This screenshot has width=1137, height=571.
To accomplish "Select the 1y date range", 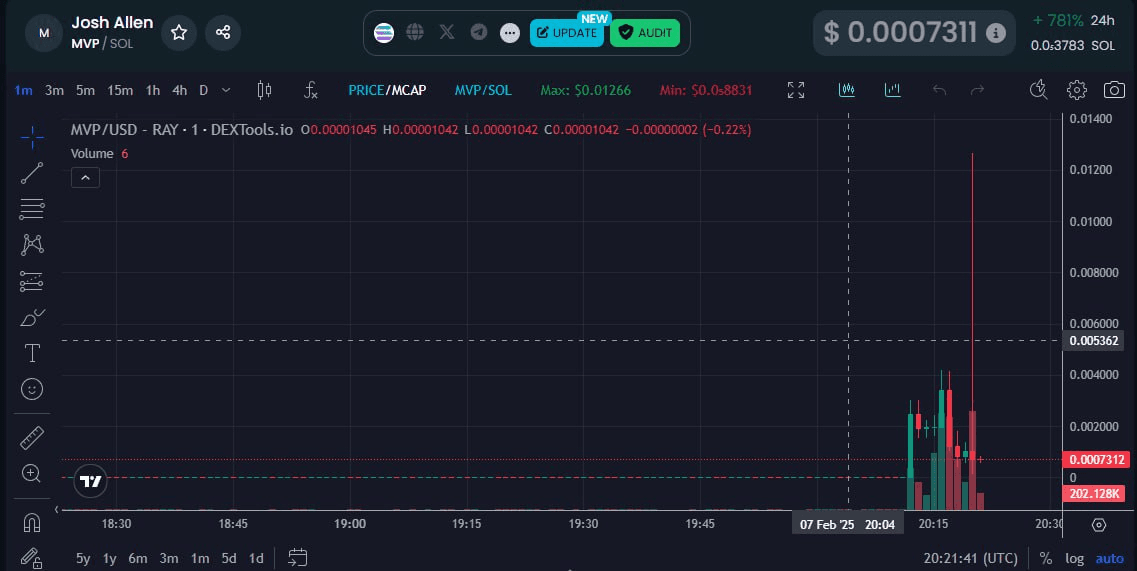I will [109, 559].
